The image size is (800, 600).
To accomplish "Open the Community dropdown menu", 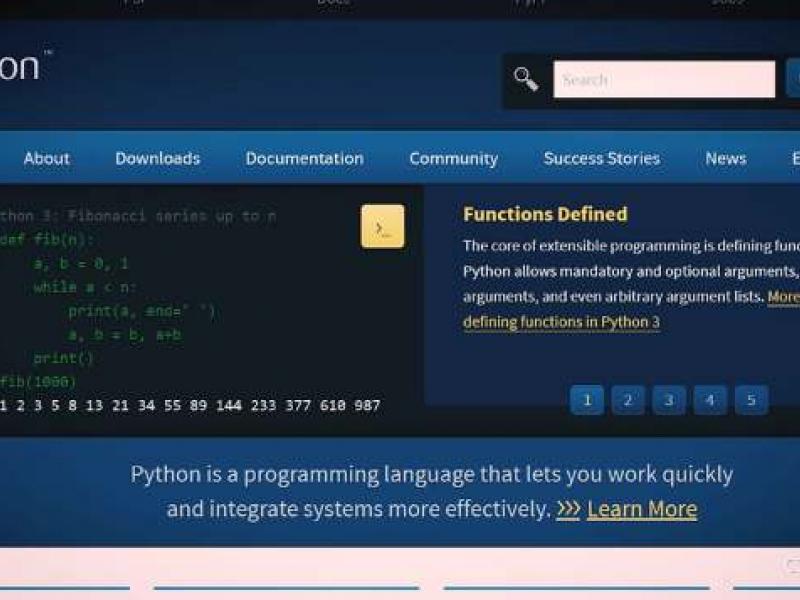I will click(453, 158).
